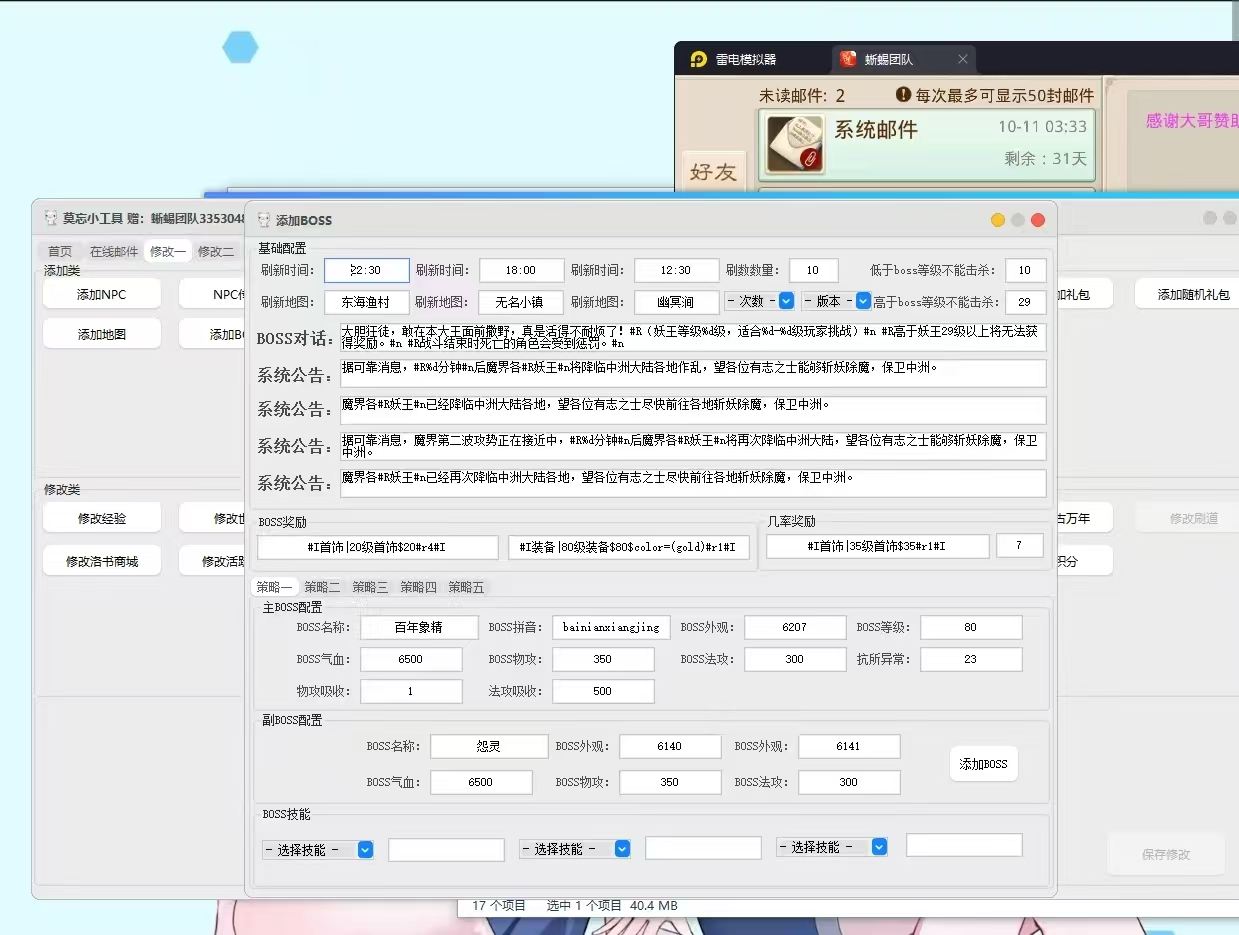Image resolution: width=1239 pixels, height=935 pixels.
Task: Close the 蜥蜴团队 emulator tab
Action: pos(962,59)
